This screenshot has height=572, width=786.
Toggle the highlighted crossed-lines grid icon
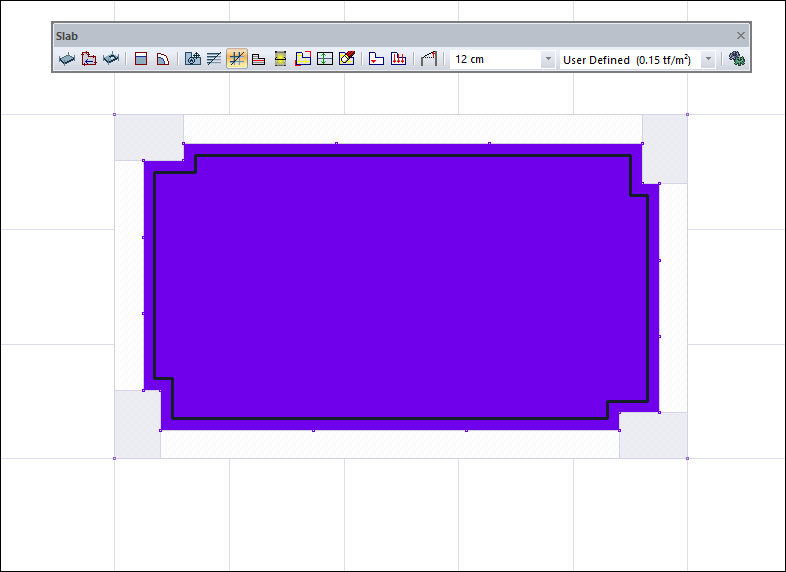237,59
